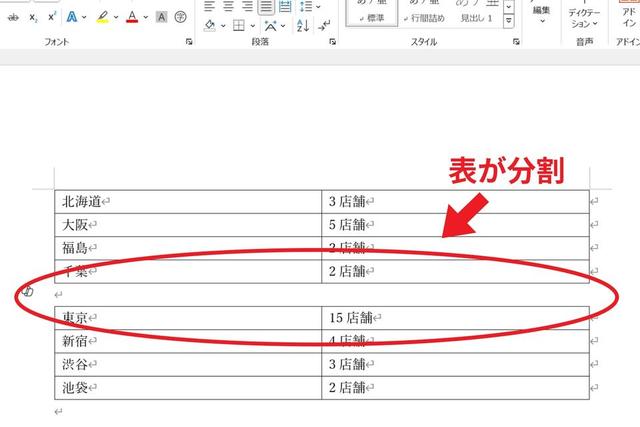Open shading color dropdown arrow
Screen dimensions: 640x427
point(223,26)
